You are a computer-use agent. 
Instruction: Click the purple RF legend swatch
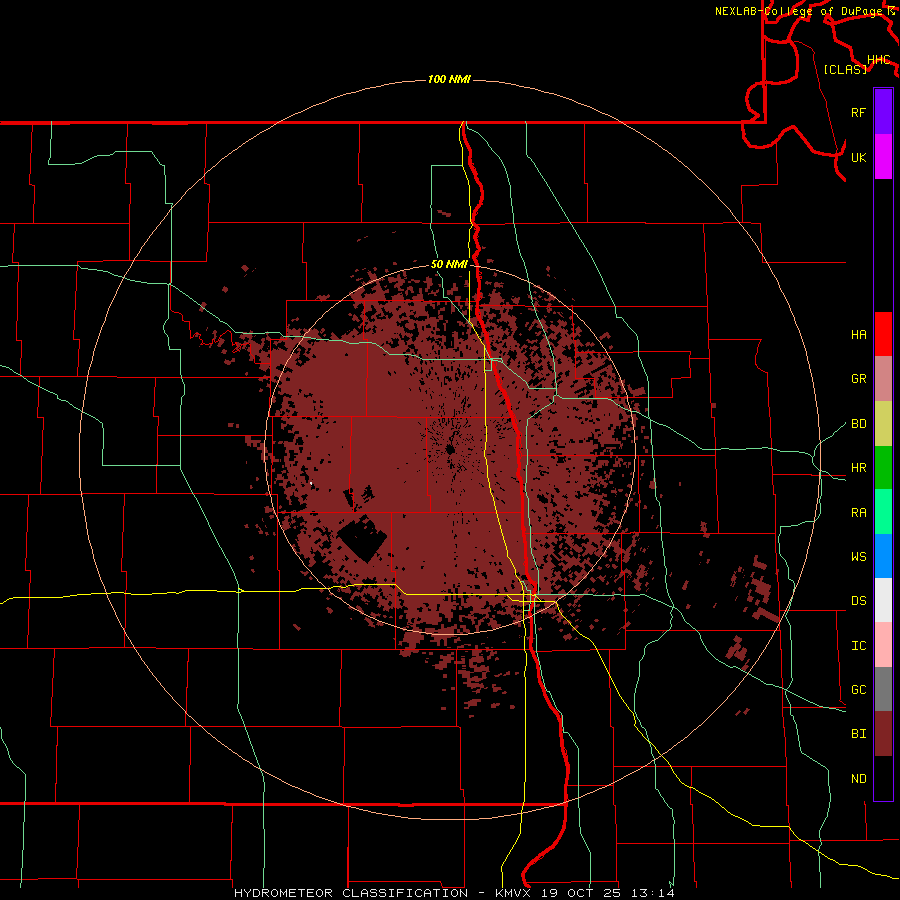(x=883, y=112)
